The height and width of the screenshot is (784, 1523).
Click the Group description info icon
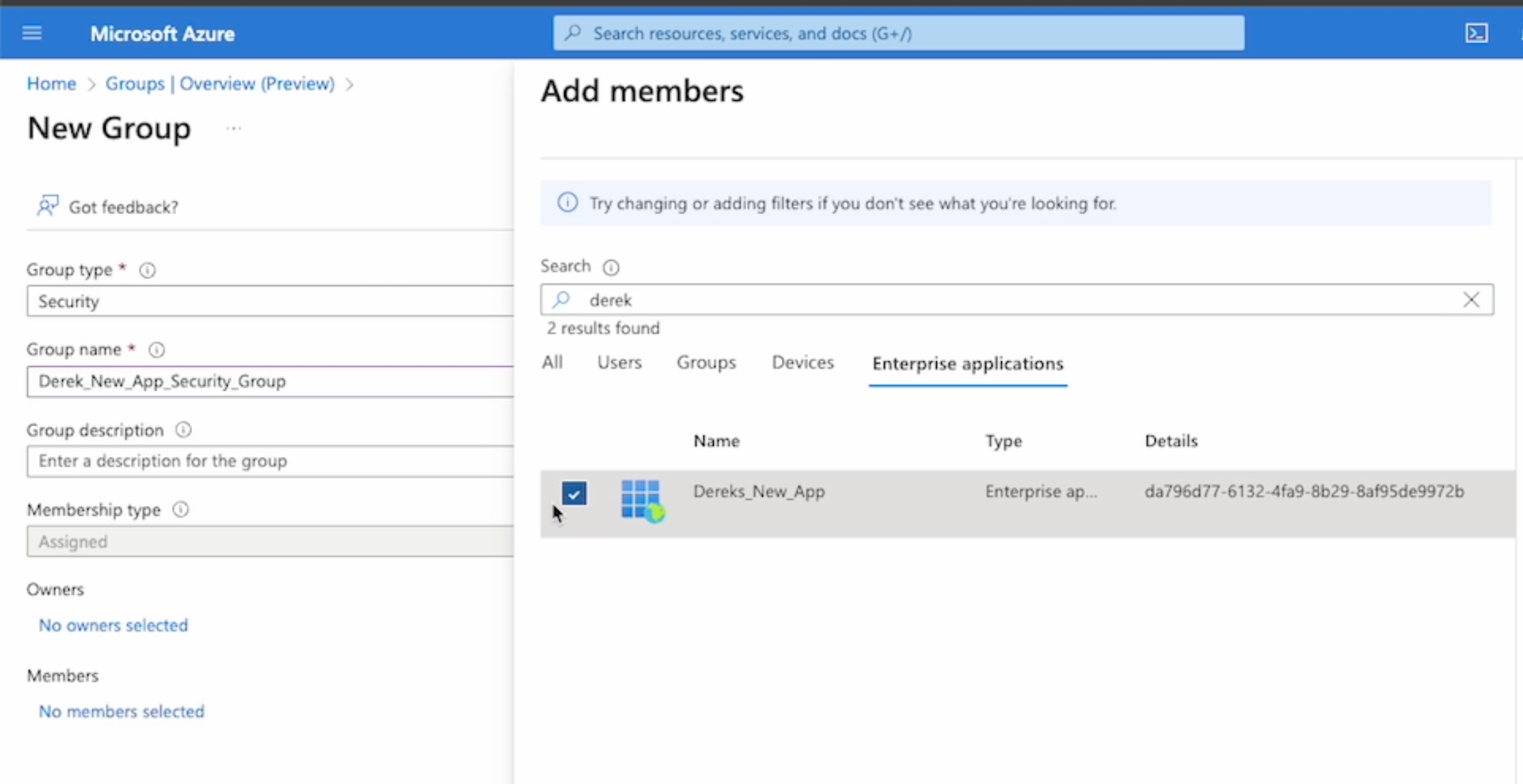[183, 430]
